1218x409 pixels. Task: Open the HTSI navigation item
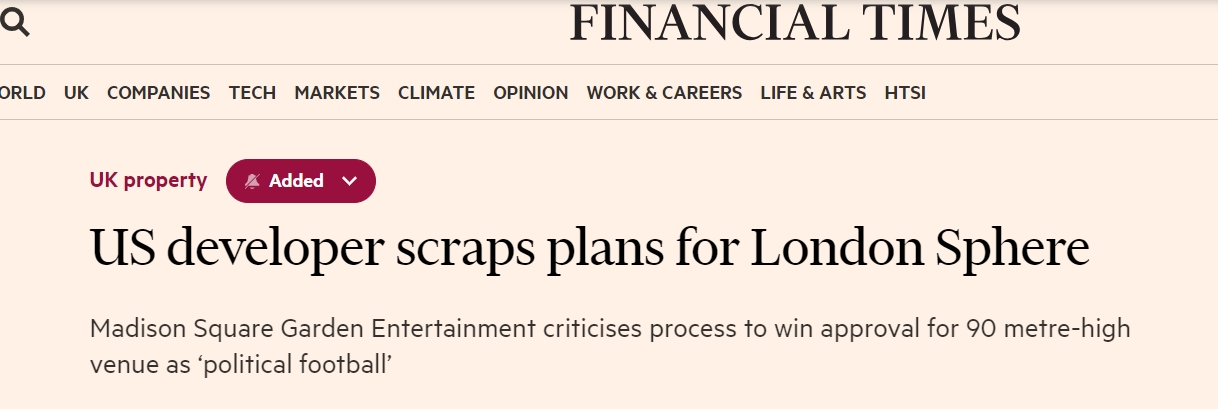pyautogui.click(x=905, y=93)
